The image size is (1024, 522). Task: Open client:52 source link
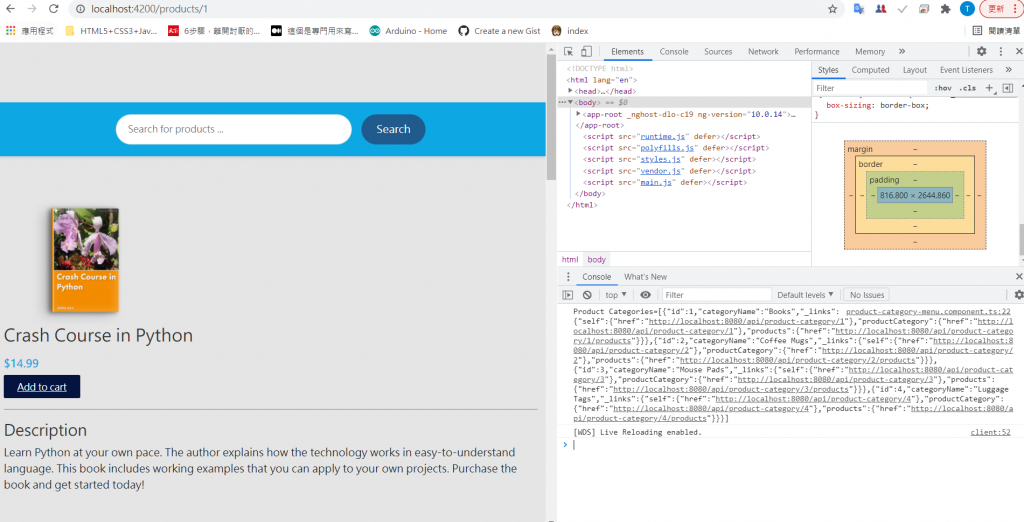coord(990,432)
